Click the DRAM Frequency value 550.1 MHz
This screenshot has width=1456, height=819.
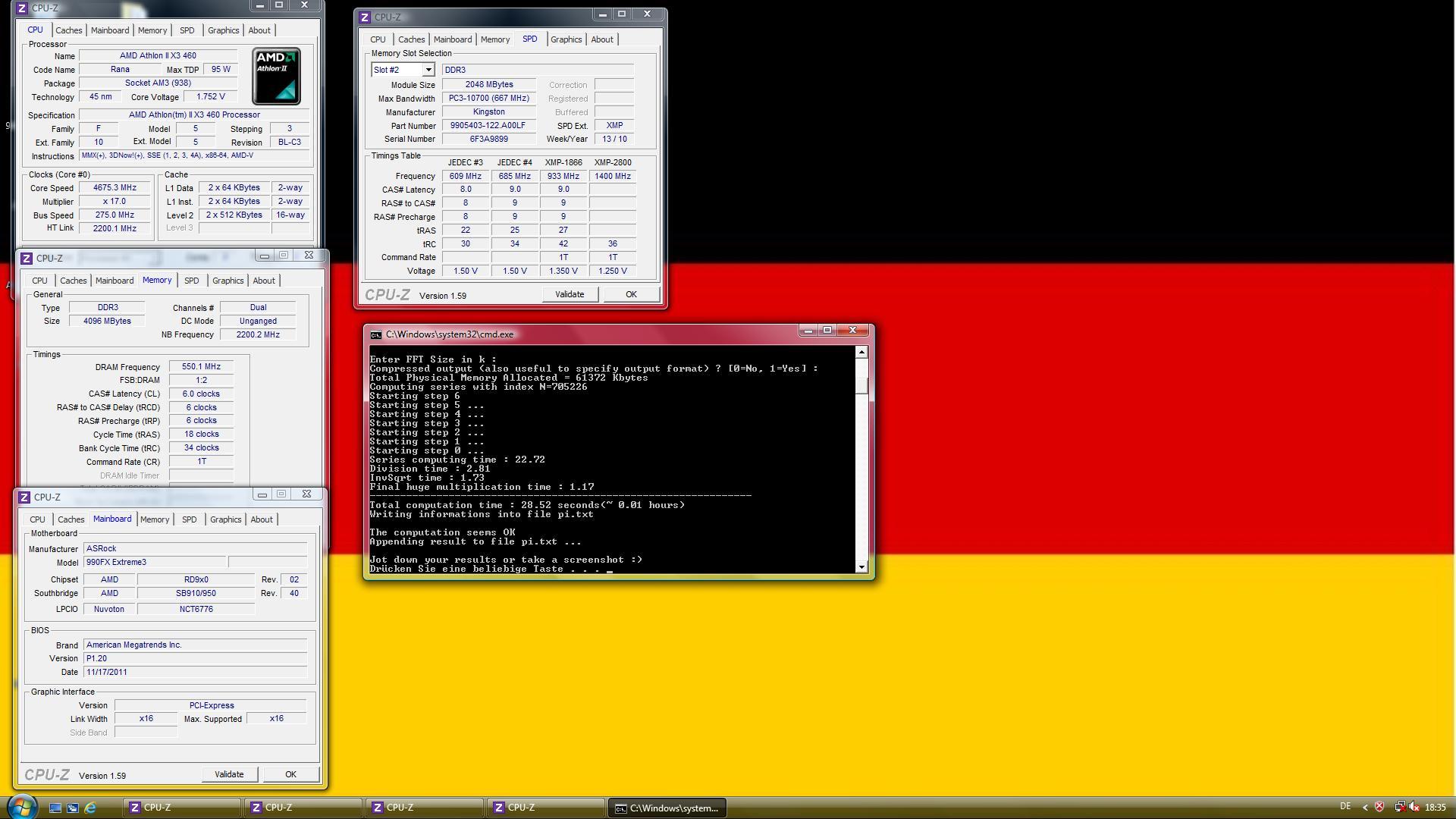pos(201,367)
